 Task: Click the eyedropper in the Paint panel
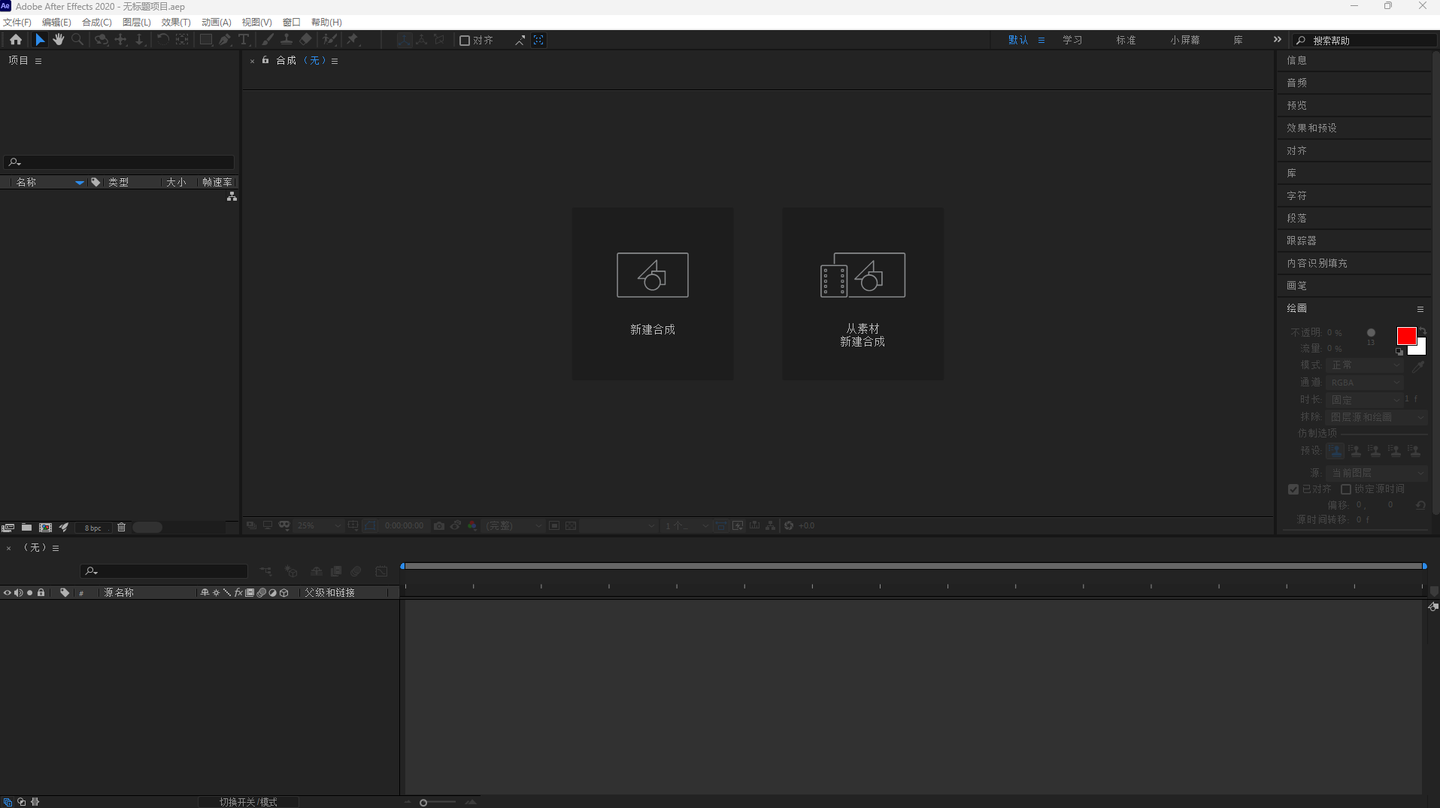click(1418, 367)
